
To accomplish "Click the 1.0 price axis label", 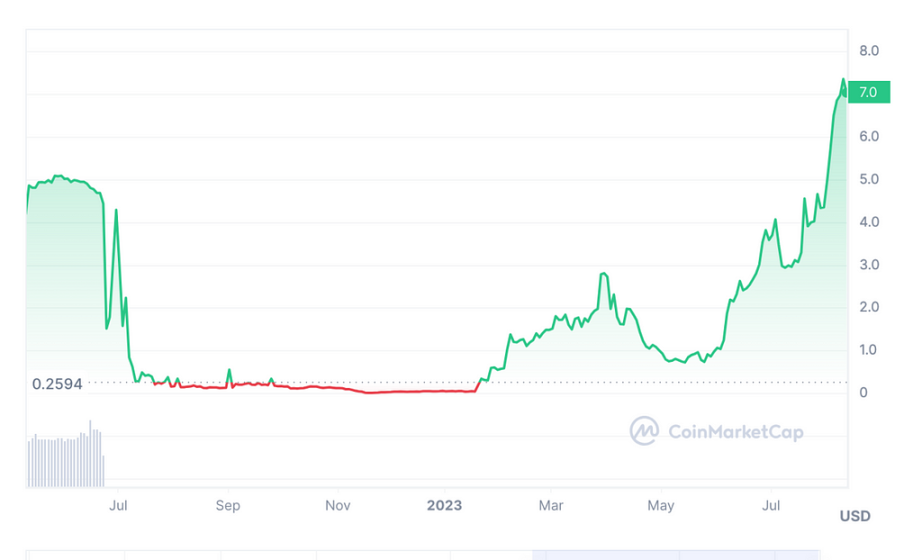I will click(868, 350).
